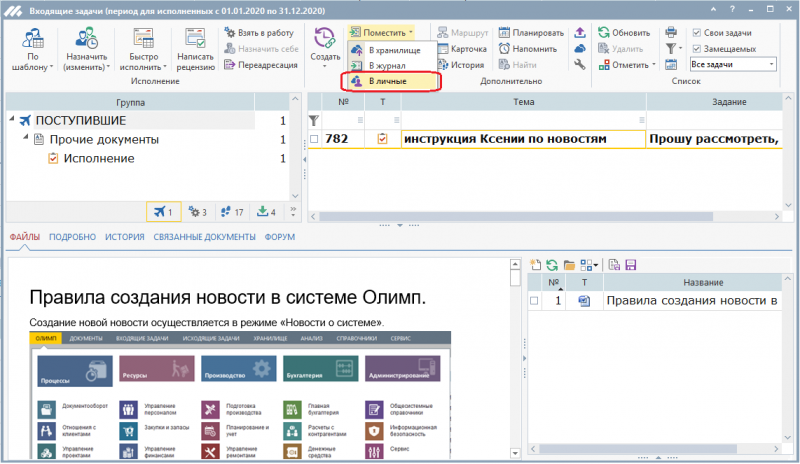Click the purple upload arrow icon
The image size is (800, 464).
coord(580,33)
